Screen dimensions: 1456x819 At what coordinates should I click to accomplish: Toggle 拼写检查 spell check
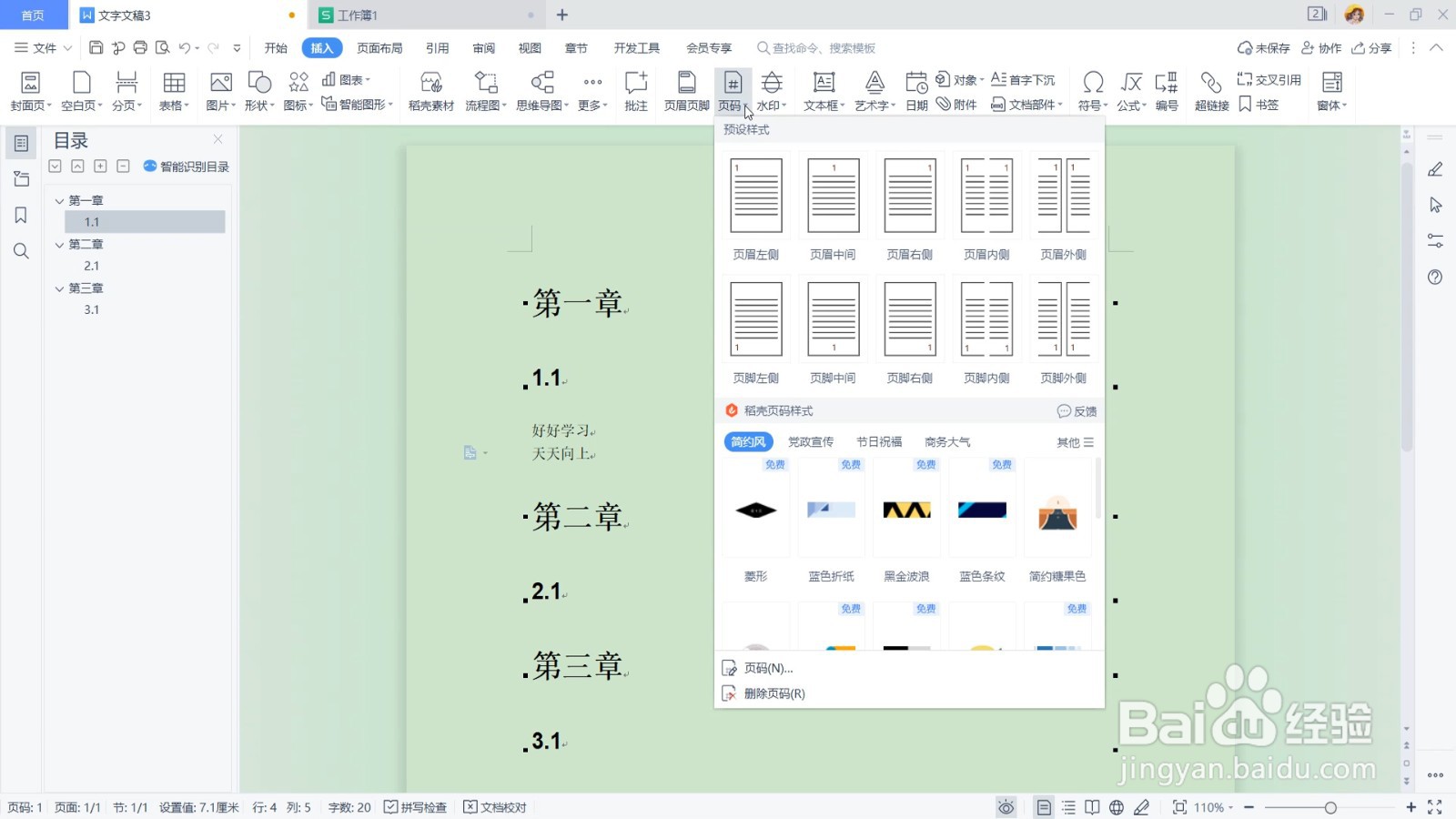pyautogui.click(x=415, y=807)
